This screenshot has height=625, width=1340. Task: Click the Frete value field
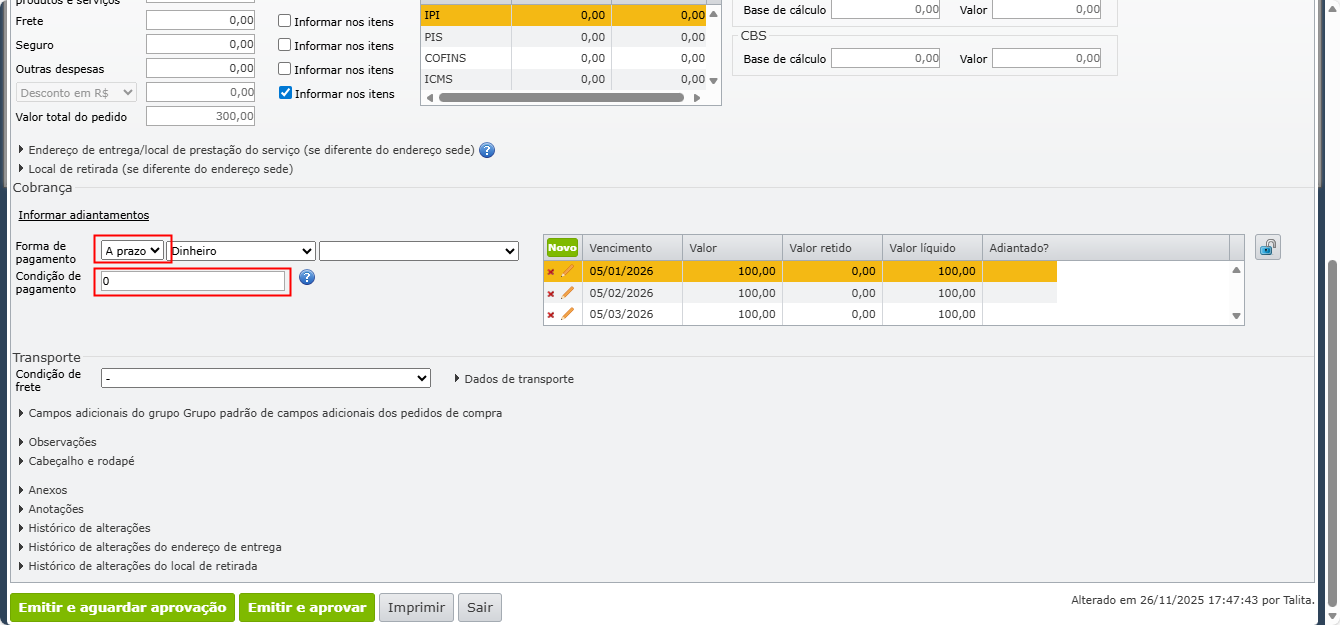click(201, 20)
